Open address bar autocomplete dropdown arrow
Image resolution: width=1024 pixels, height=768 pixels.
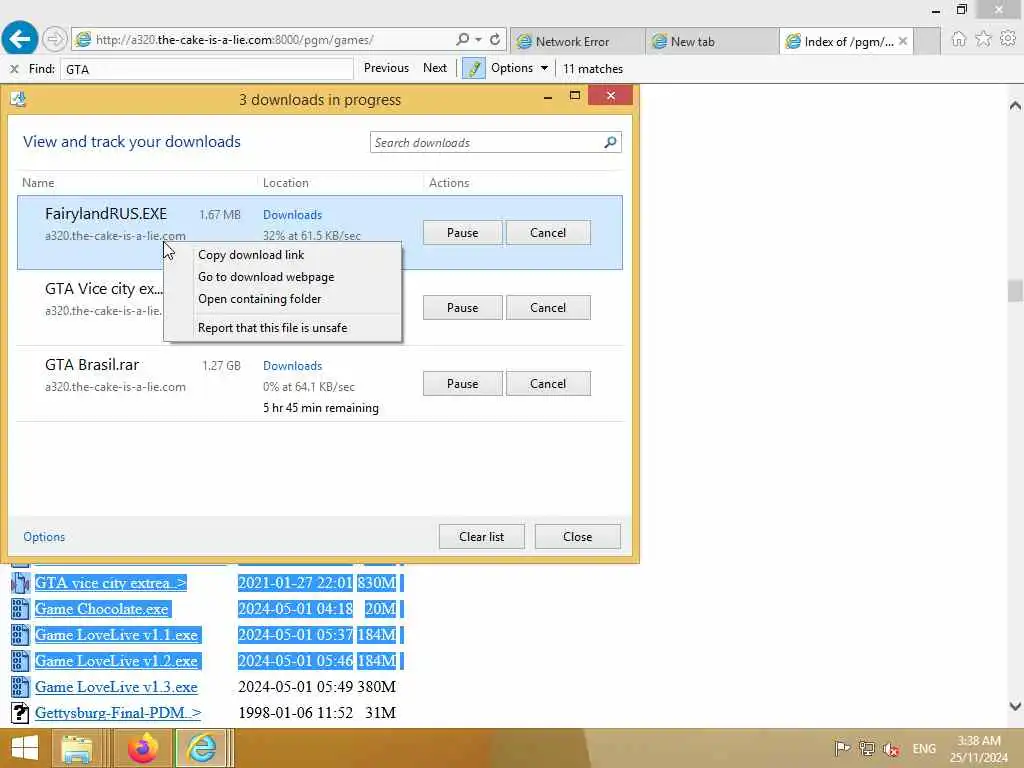coord(479,39)
